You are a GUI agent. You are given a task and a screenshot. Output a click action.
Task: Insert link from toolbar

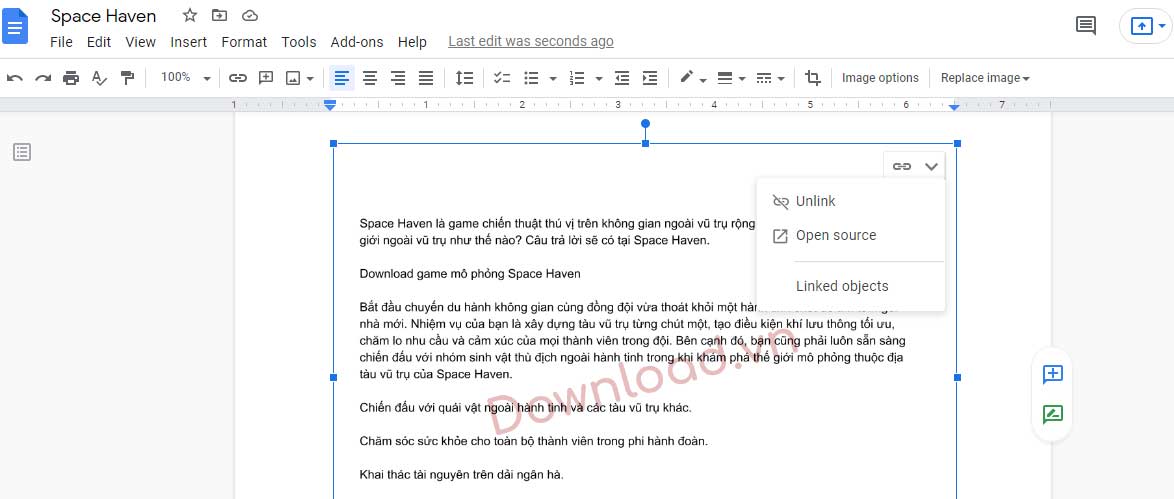[x=237, y=78]
